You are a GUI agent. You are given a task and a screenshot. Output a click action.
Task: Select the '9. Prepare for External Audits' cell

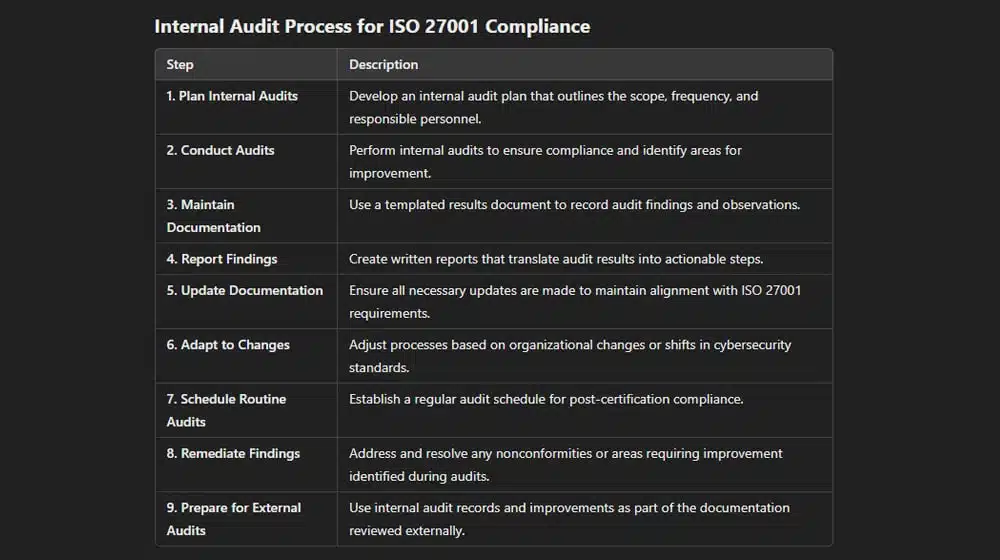point(246,519)
